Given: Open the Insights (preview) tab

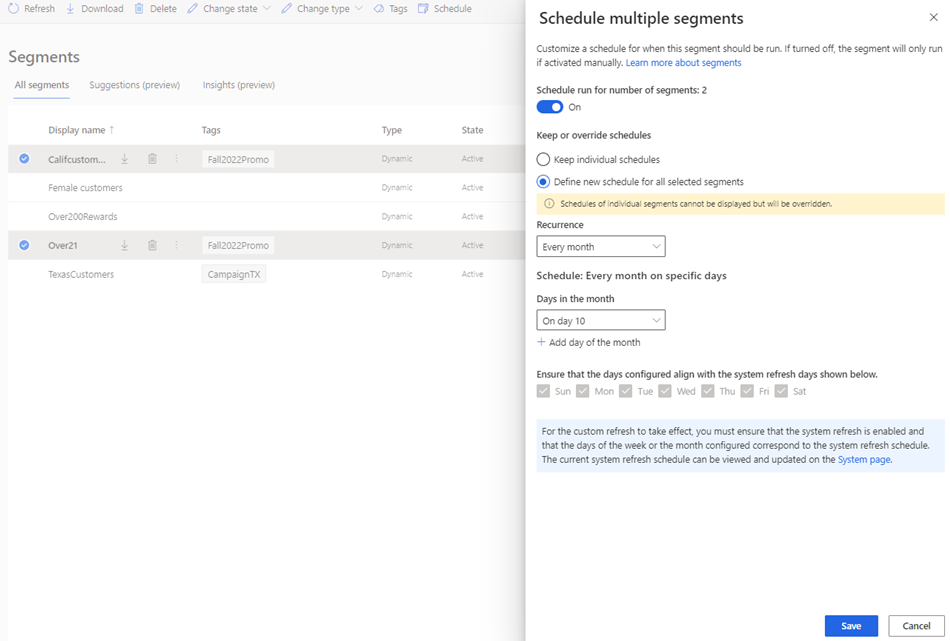Looking at the screenshot, I should (239, 85).
